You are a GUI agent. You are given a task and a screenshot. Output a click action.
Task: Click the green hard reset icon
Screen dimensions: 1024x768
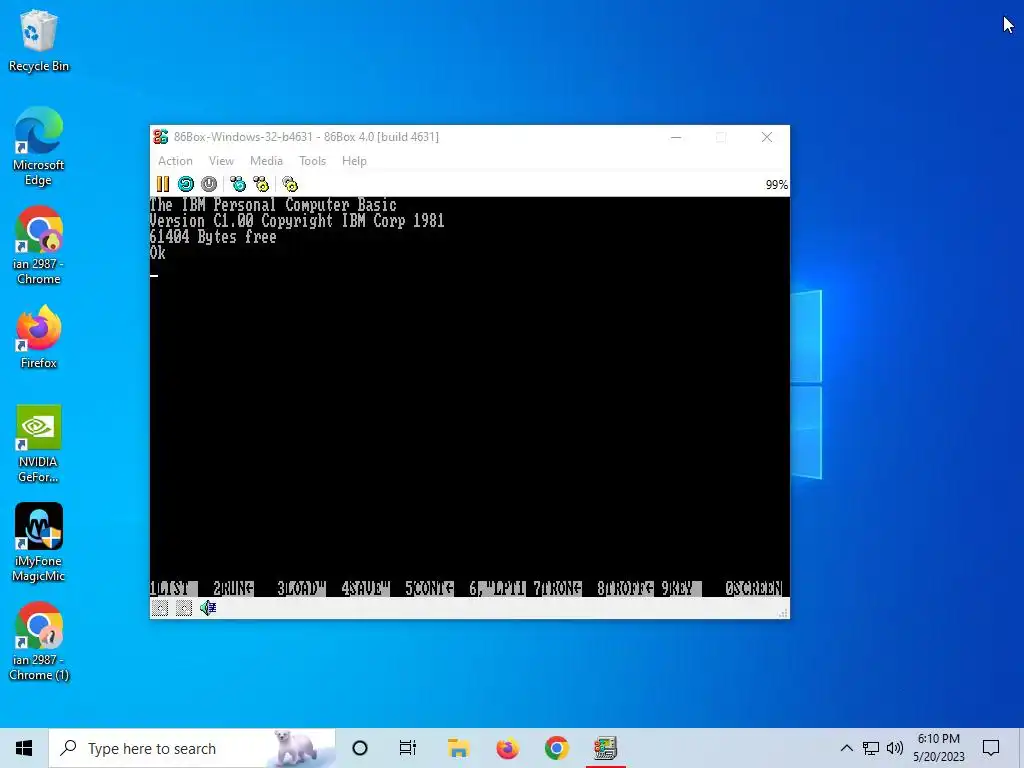pyautogui.click(x=186, y=184)
